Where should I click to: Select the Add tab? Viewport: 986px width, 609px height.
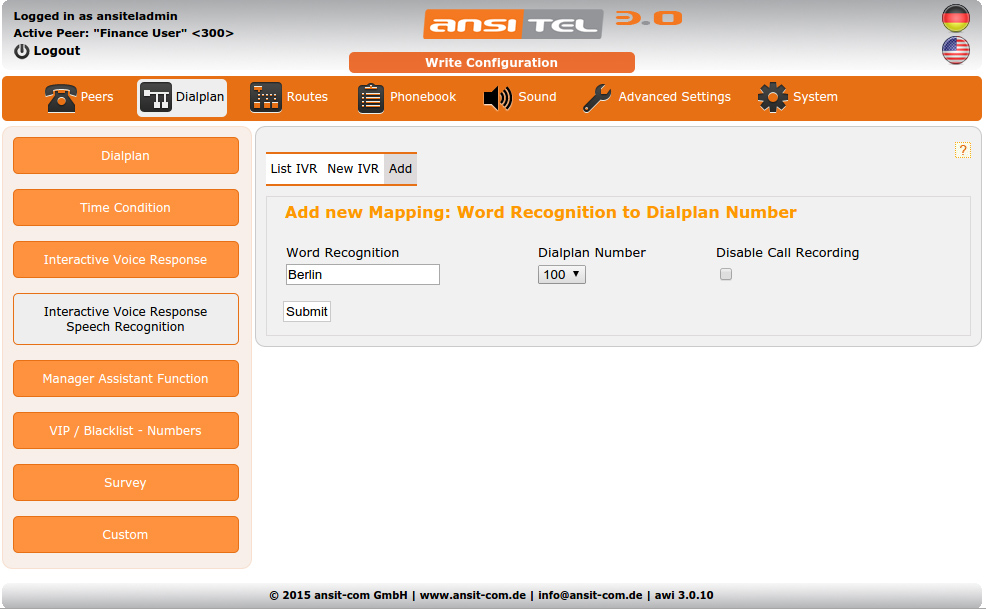click(x=399, y=169)
